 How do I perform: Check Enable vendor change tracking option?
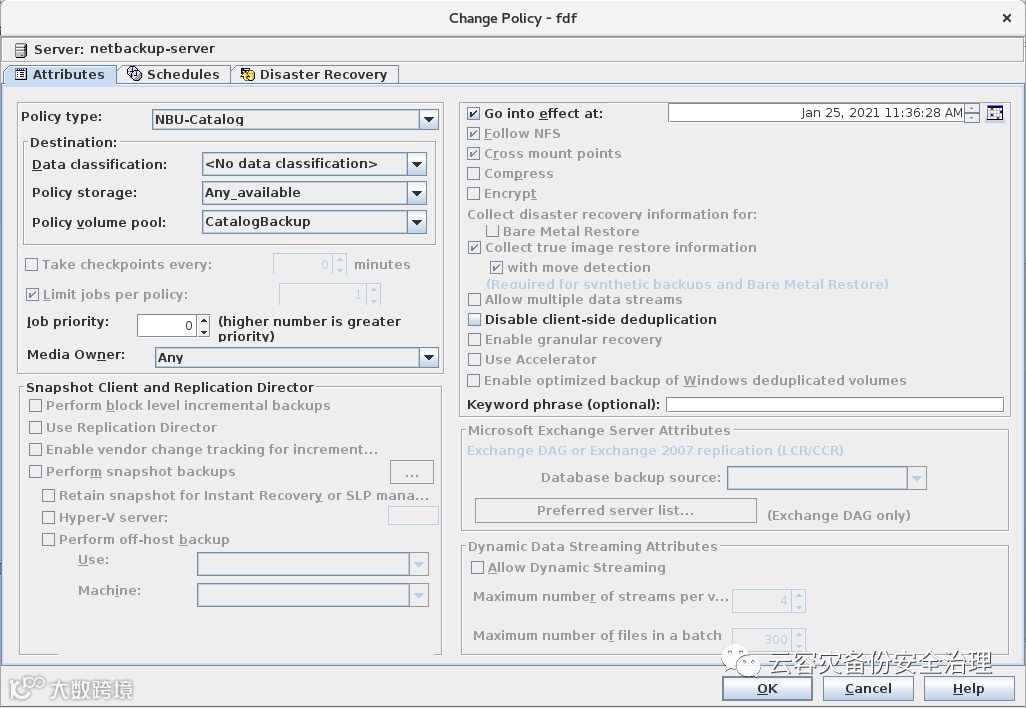click(35, 450)
